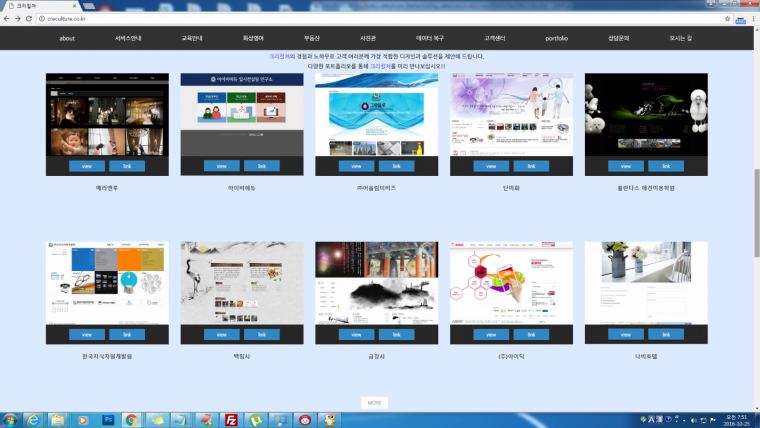Image resolution: width=760 pixels, height=428 pixels.
Task: Open the 서비스안내 menu item
Action: coord(128,38)
